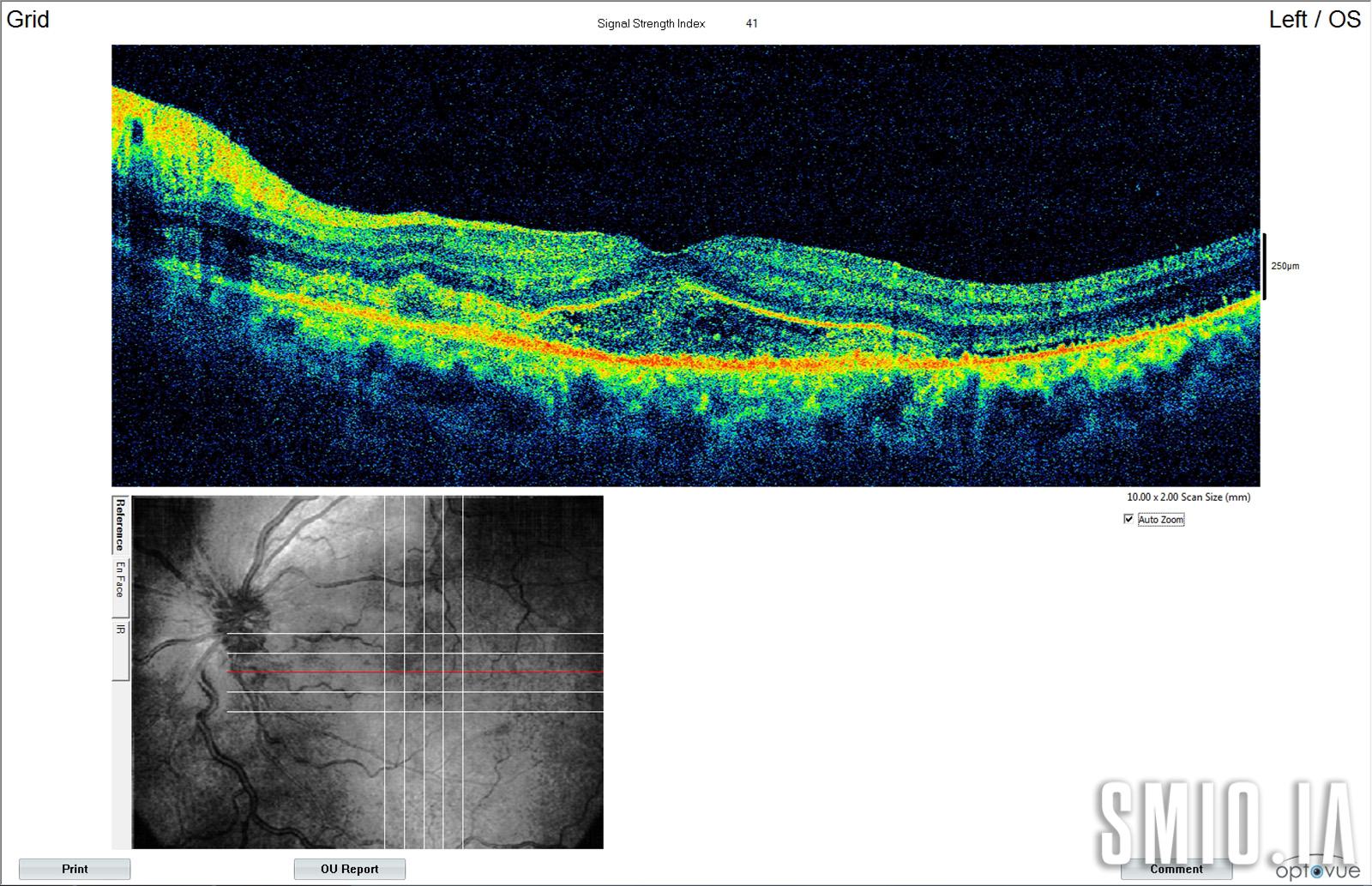Image resolution: width=1372 pixels, height=886 pixels.
Task: Switch to the Reference tab
Action: [121, 524]
